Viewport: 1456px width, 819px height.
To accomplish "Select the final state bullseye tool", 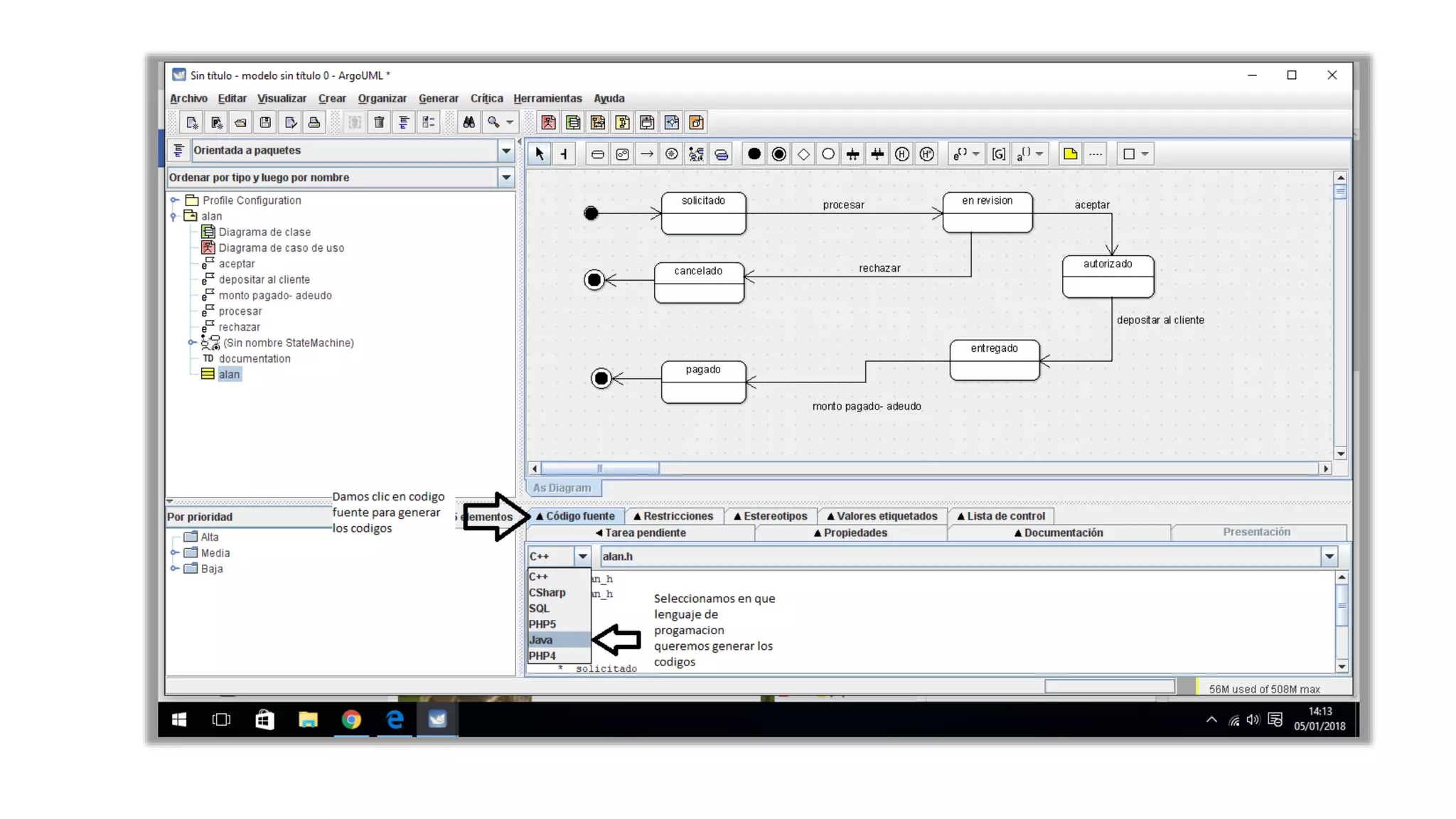I will tap(779, 154).
